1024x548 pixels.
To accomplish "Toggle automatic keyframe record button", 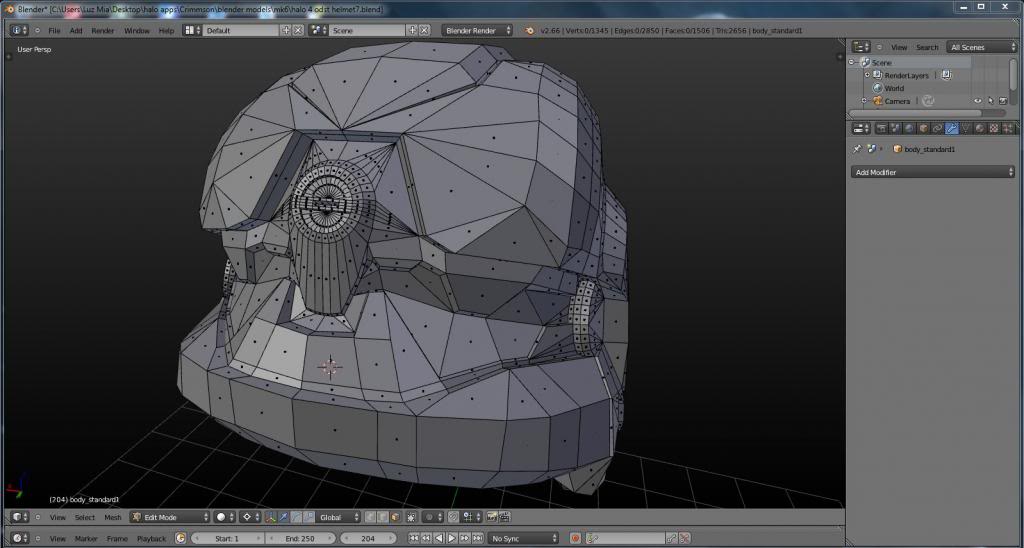I will (x=575, y=538).
